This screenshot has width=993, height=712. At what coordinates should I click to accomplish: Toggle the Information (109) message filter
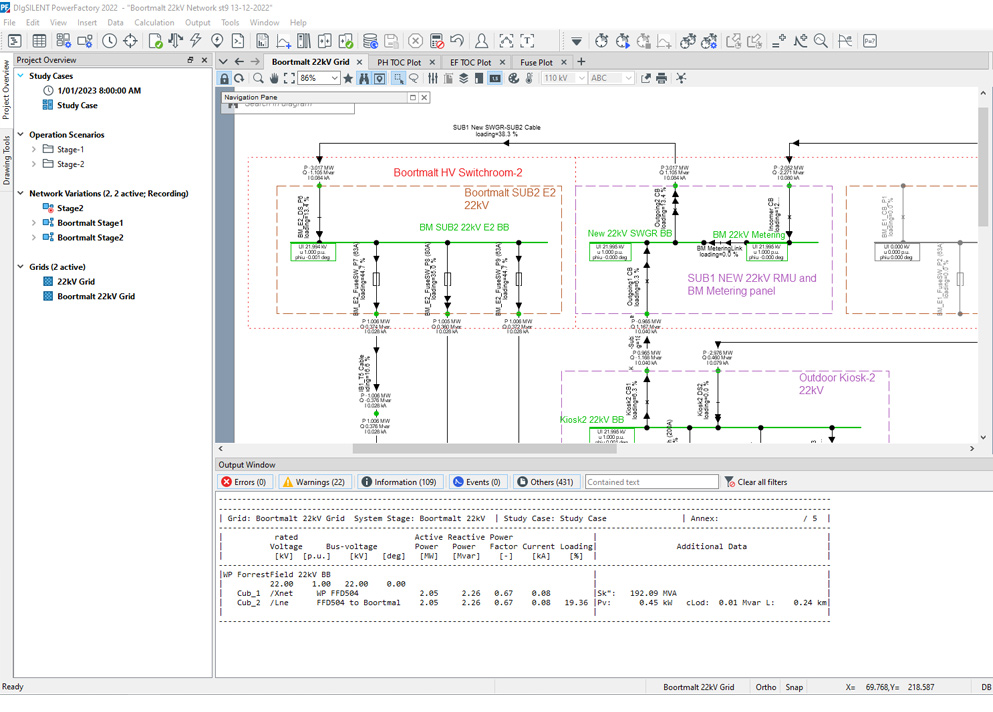coord(399,482)
